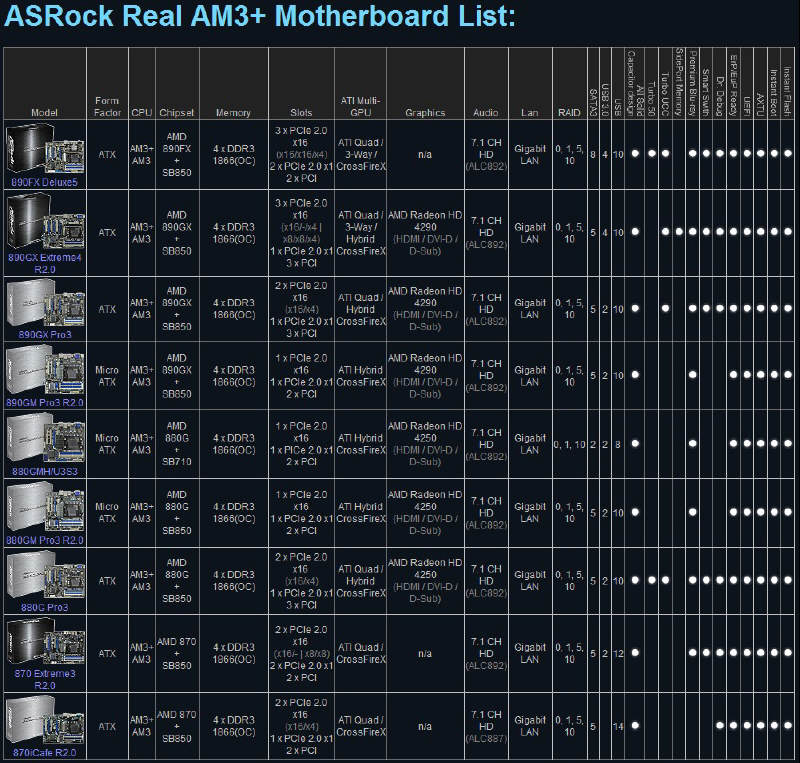
Task: Click '4 x DDR3 1866(OC)' memory in 870 Extreme3 row
Action: (234, 653)
